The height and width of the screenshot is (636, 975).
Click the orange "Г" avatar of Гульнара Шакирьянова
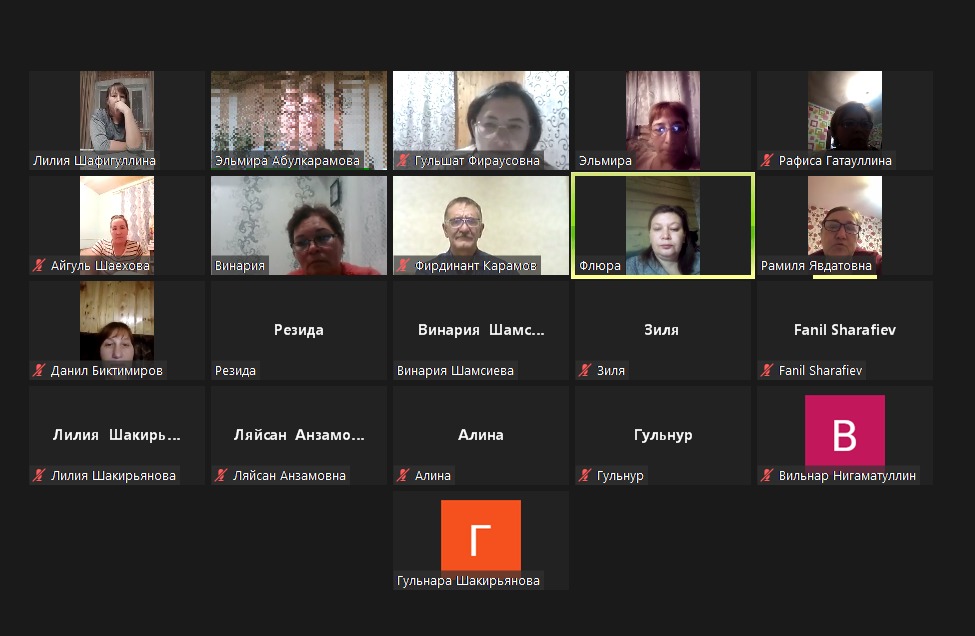tap(481, 536)
